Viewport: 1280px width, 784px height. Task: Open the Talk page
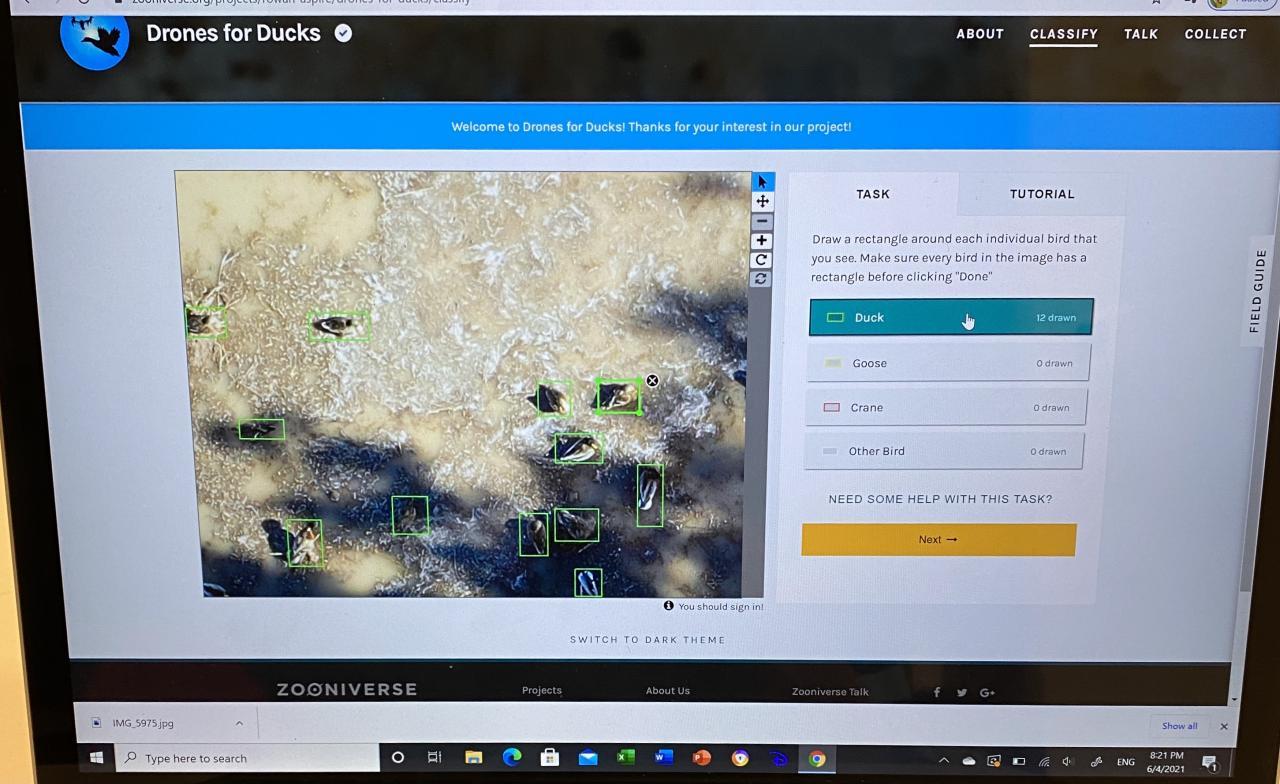1141,34
